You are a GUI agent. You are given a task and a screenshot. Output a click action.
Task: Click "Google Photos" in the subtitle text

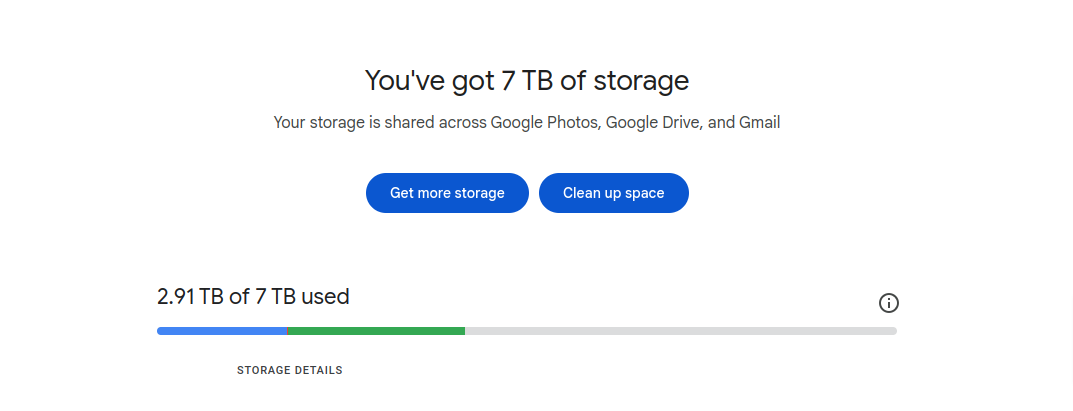[x=545, y=123]
